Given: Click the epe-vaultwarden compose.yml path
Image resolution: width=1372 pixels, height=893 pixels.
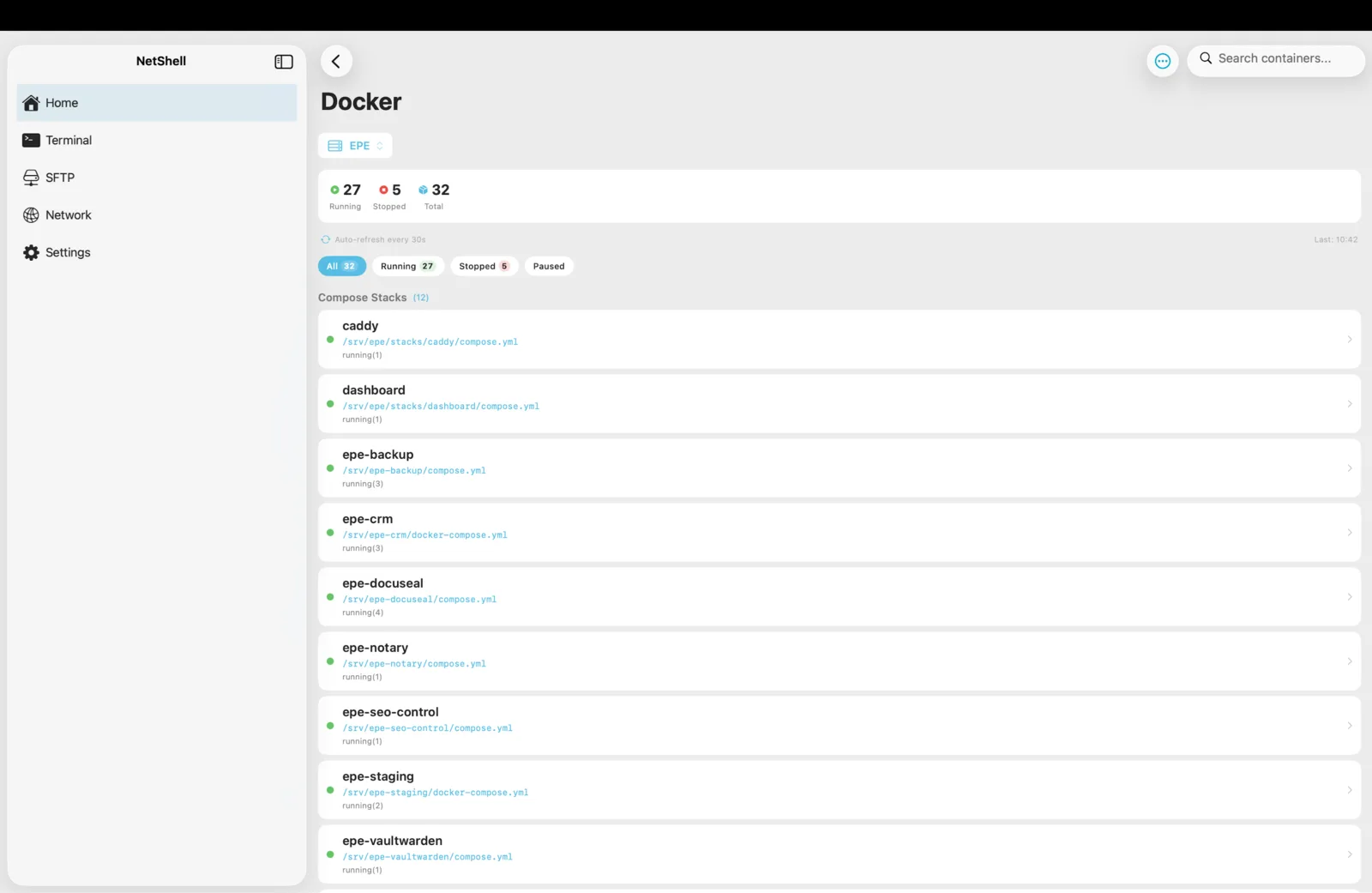Looking at the screenshot, I should (x=428, y=857).
